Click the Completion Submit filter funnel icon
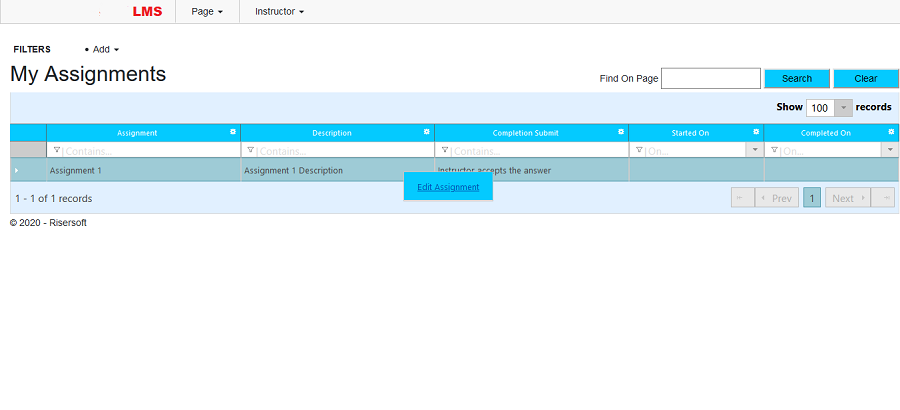This screenshot has width=900, height=410. (444, 150)
